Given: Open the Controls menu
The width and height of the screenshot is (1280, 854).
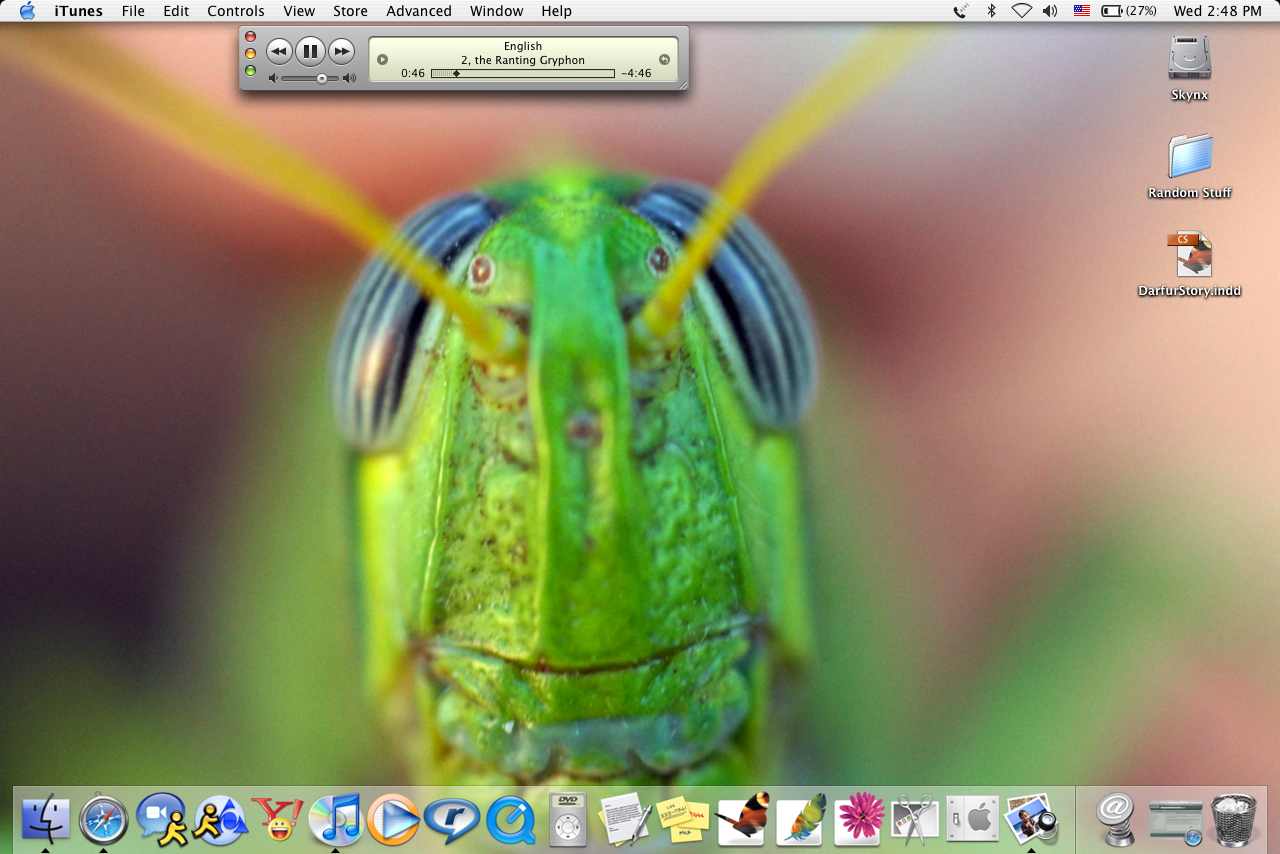Looking at the screenshot, I should [x=236, y=11].
